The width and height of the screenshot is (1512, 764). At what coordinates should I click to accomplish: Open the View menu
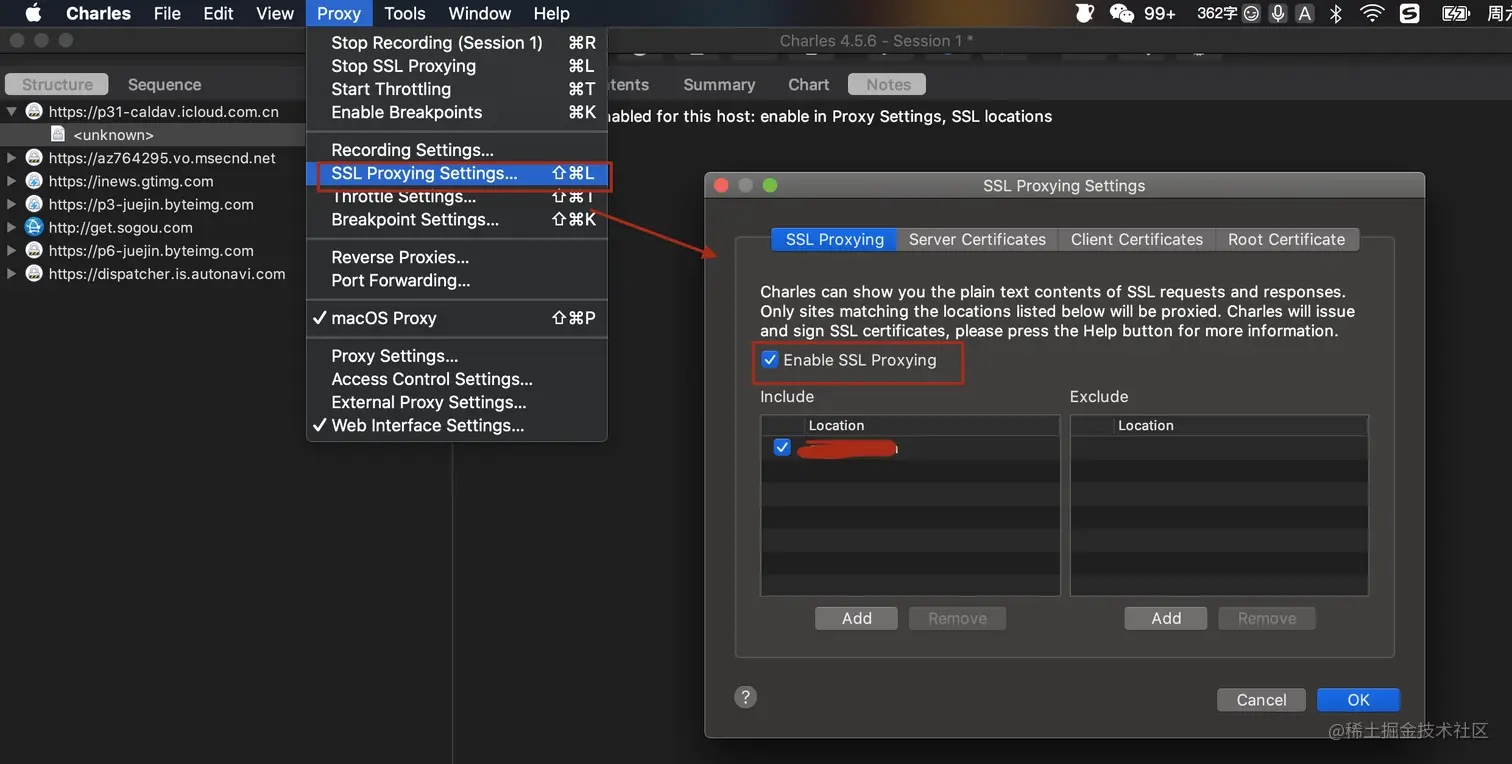point(274,13)
